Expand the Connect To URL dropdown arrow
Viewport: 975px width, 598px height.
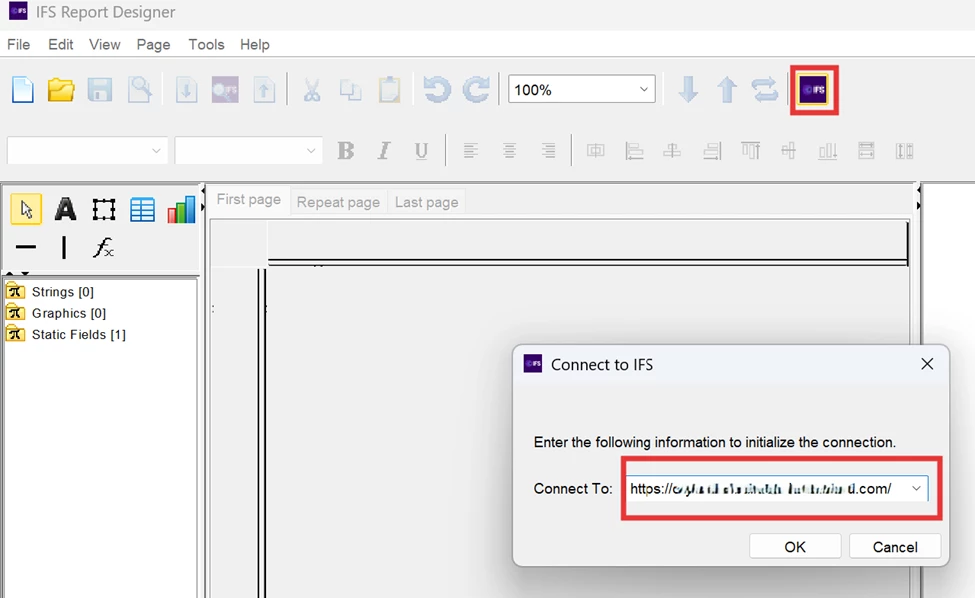916,489
